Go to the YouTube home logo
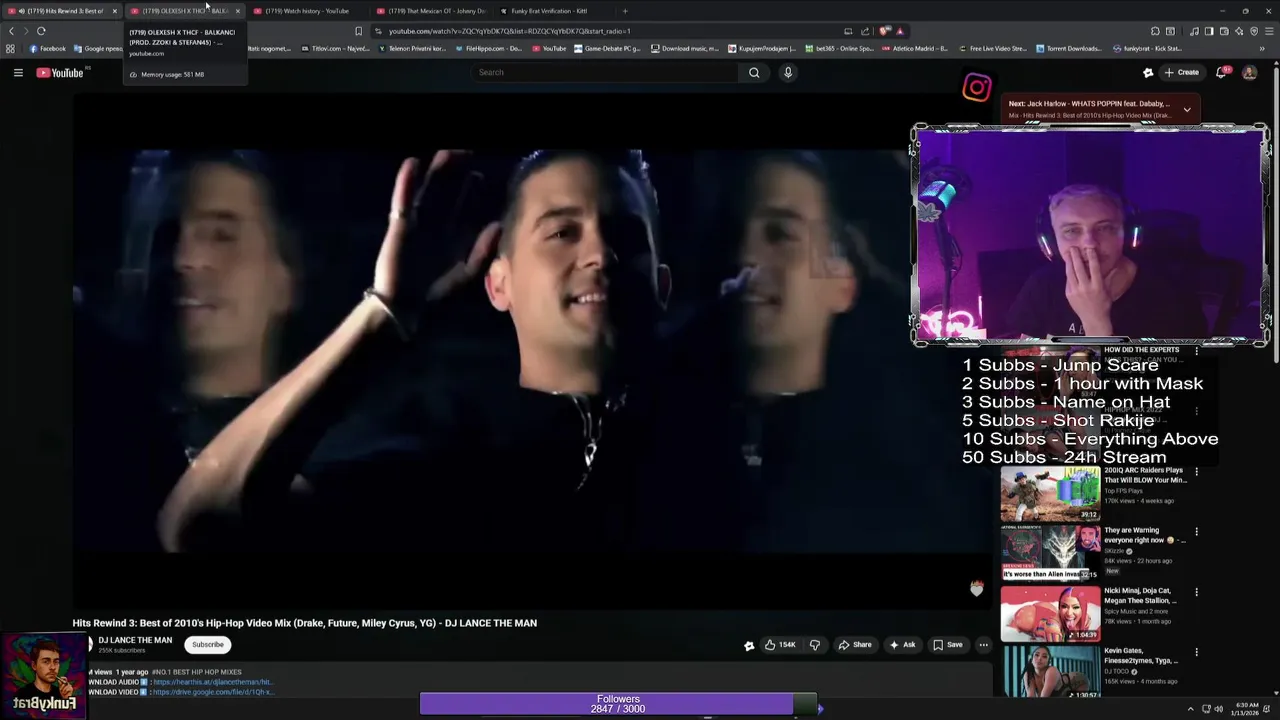1280x720 pixels. pyautogui.click(x=60, y=72)
